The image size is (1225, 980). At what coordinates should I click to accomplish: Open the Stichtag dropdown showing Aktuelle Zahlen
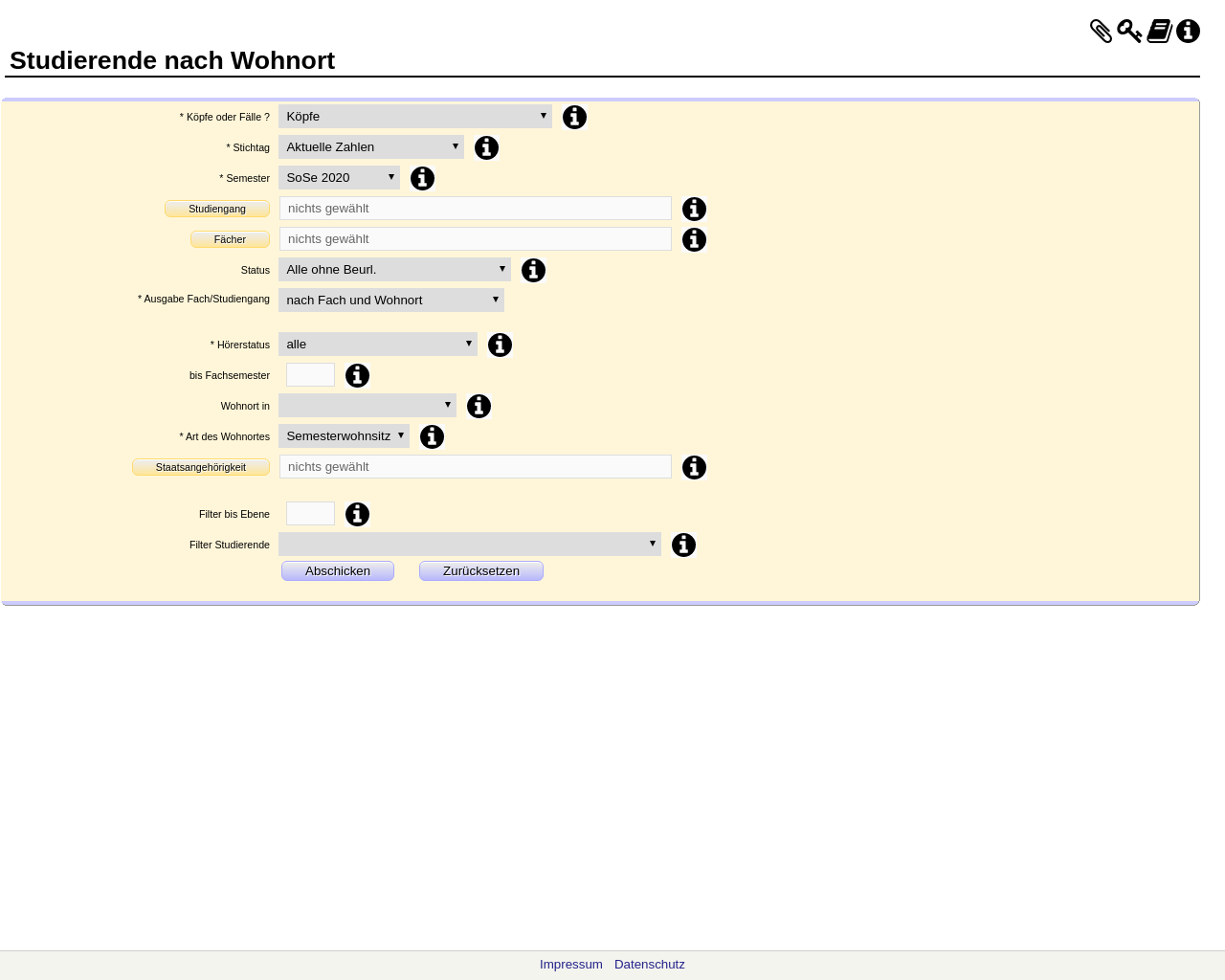coord(371,146)
